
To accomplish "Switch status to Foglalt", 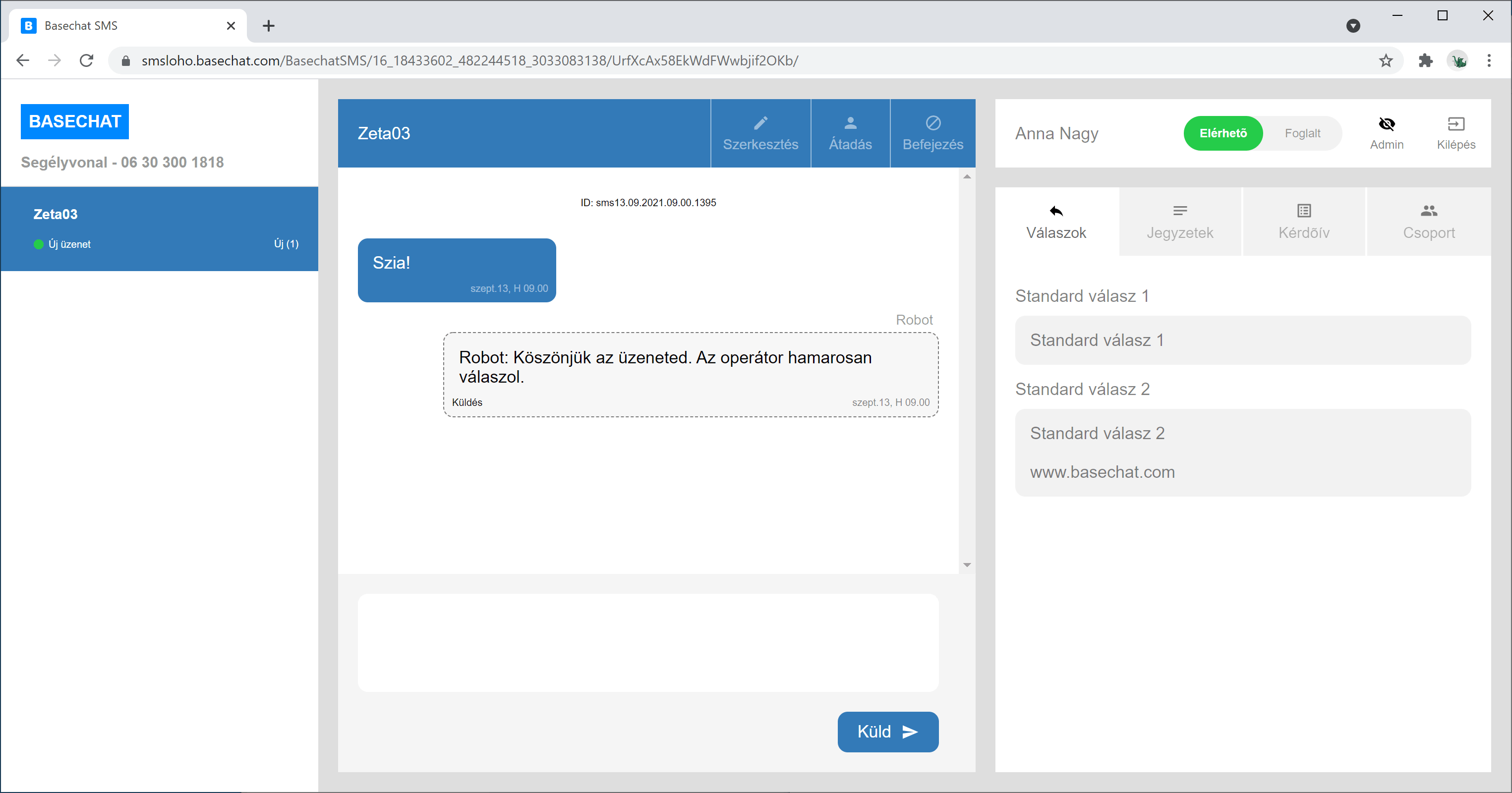I will point(1302,133).
